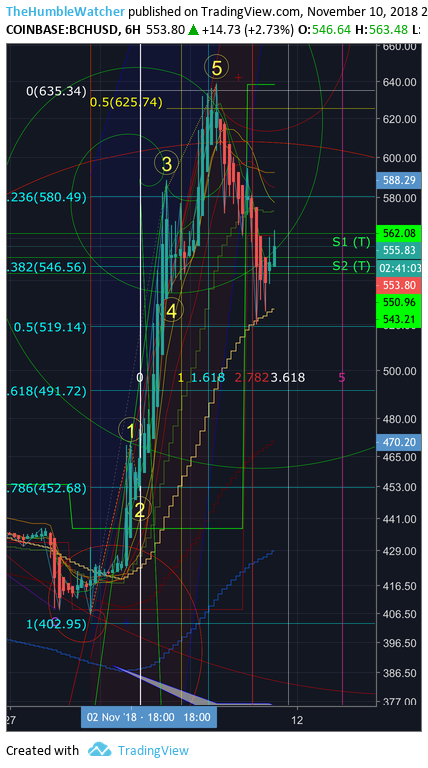Click the 1(402.95) retracement label
The width and height of the screenshot is (428, 768).
click(x=56, y=624)
